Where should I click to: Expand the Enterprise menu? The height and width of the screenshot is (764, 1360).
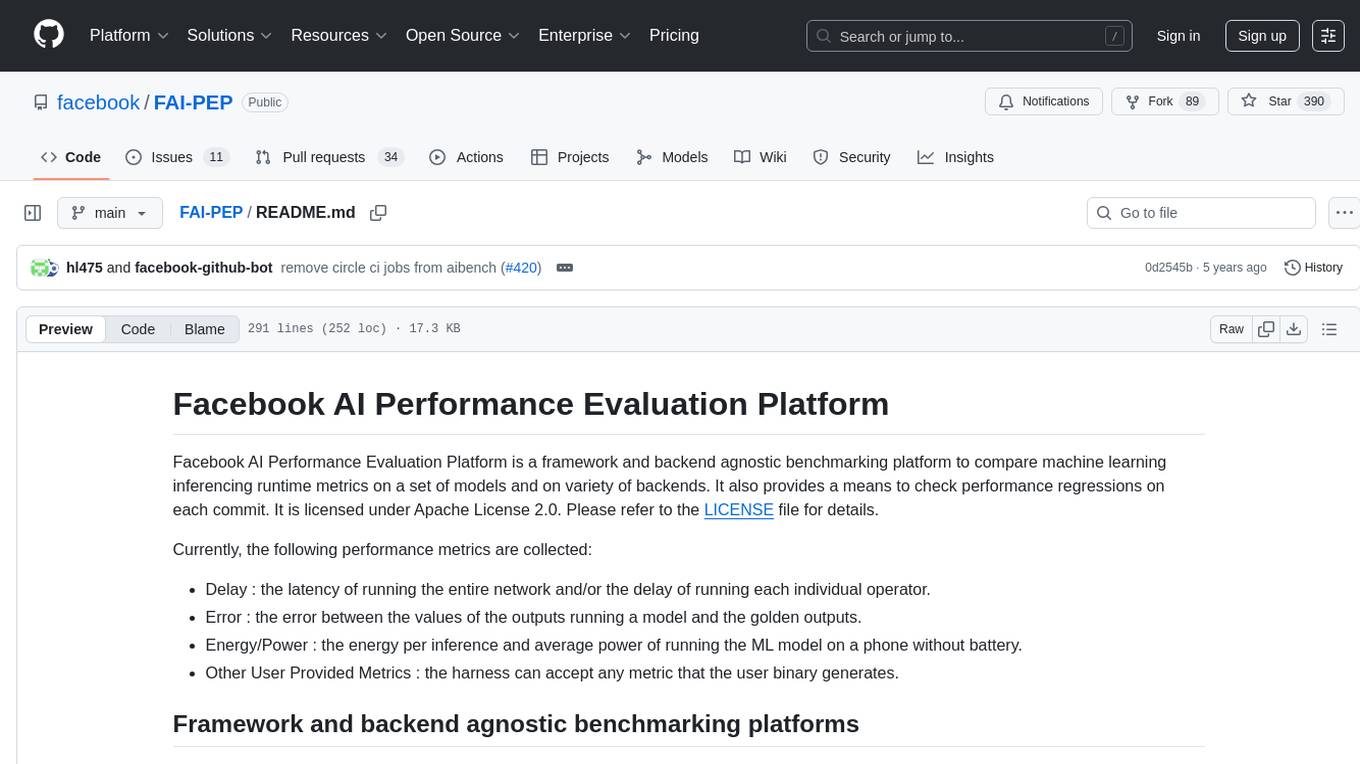pos(585,35)
